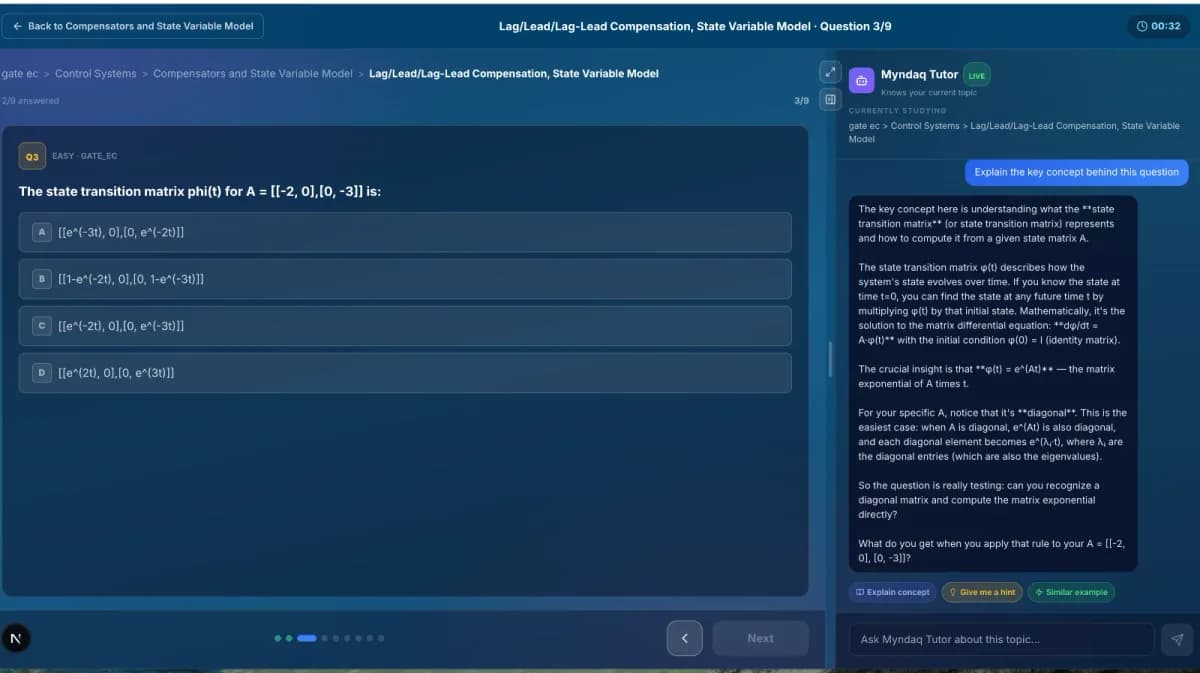Click the 00:32 timer indicator

coord(1159,26)
